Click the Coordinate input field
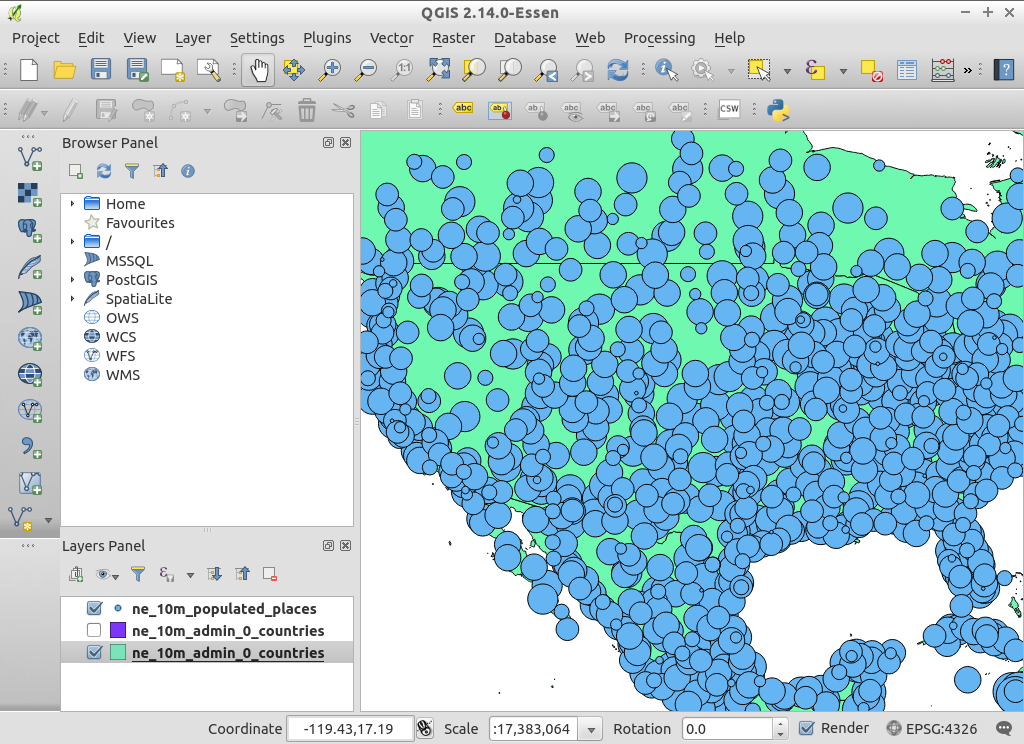Viewport: 1024px width, 744px height. (x=350, y=728)
